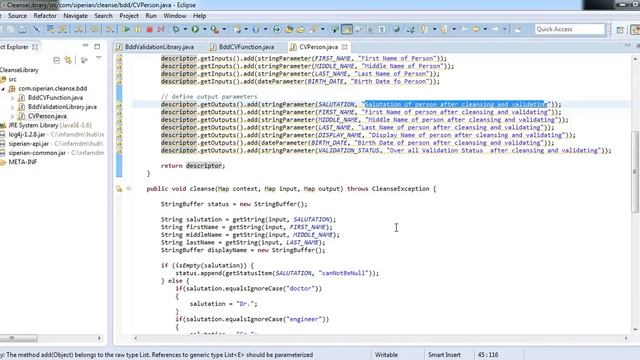Screen dimensions: 640x360
Task: Close the CVPerson.java editor tab
Action: pyautogui.click(x=344, y=47)
